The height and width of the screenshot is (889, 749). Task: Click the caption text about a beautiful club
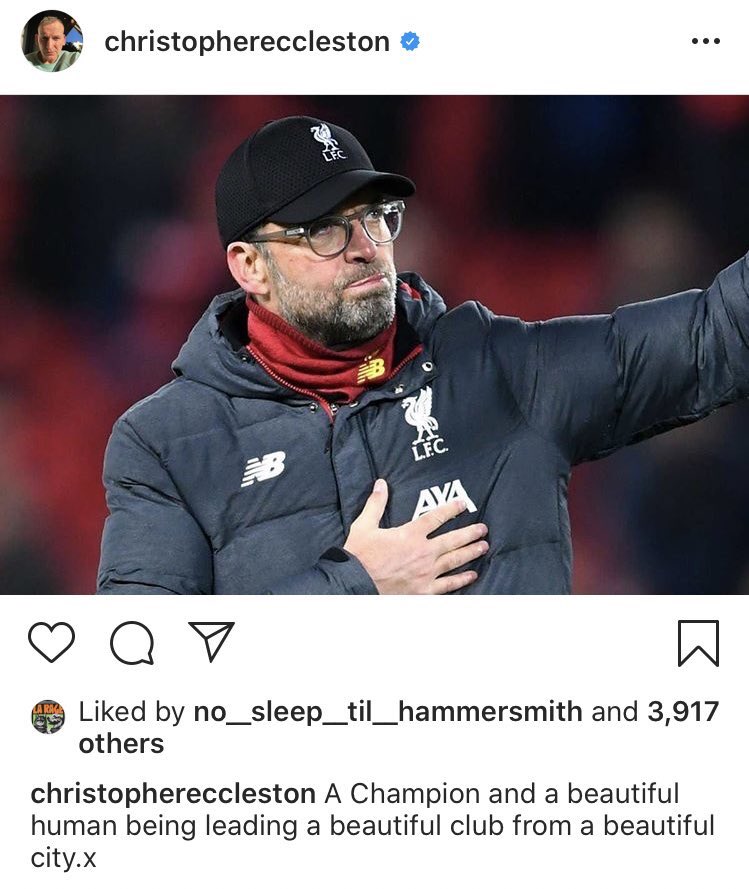point(373,826)
